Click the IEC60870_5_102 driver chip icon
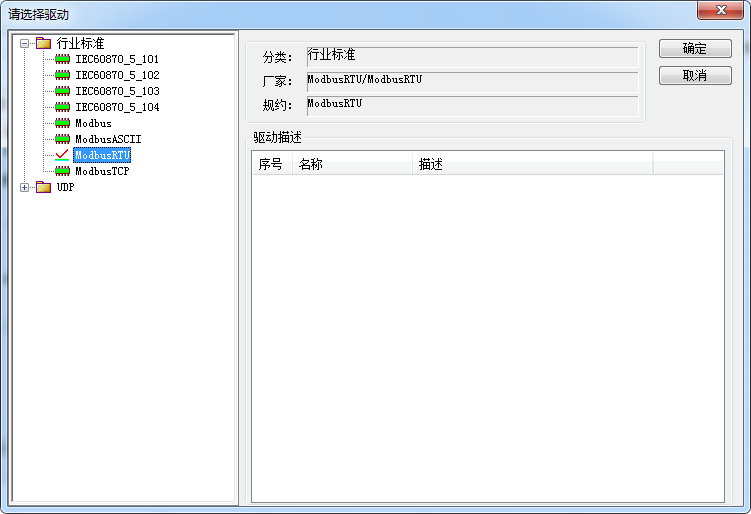This screenshot has width=751, height=514. point(62,75)
